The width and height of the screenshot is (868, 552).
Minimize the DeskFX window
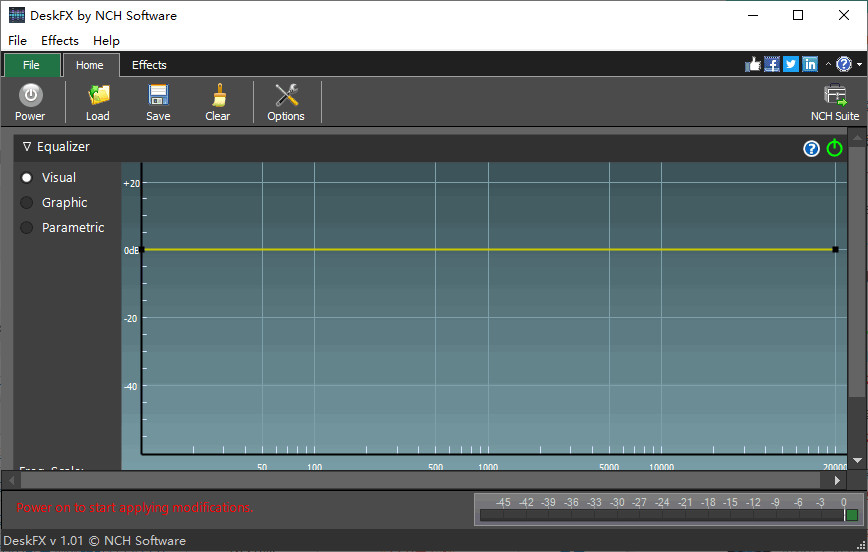[x=753, y=15]
